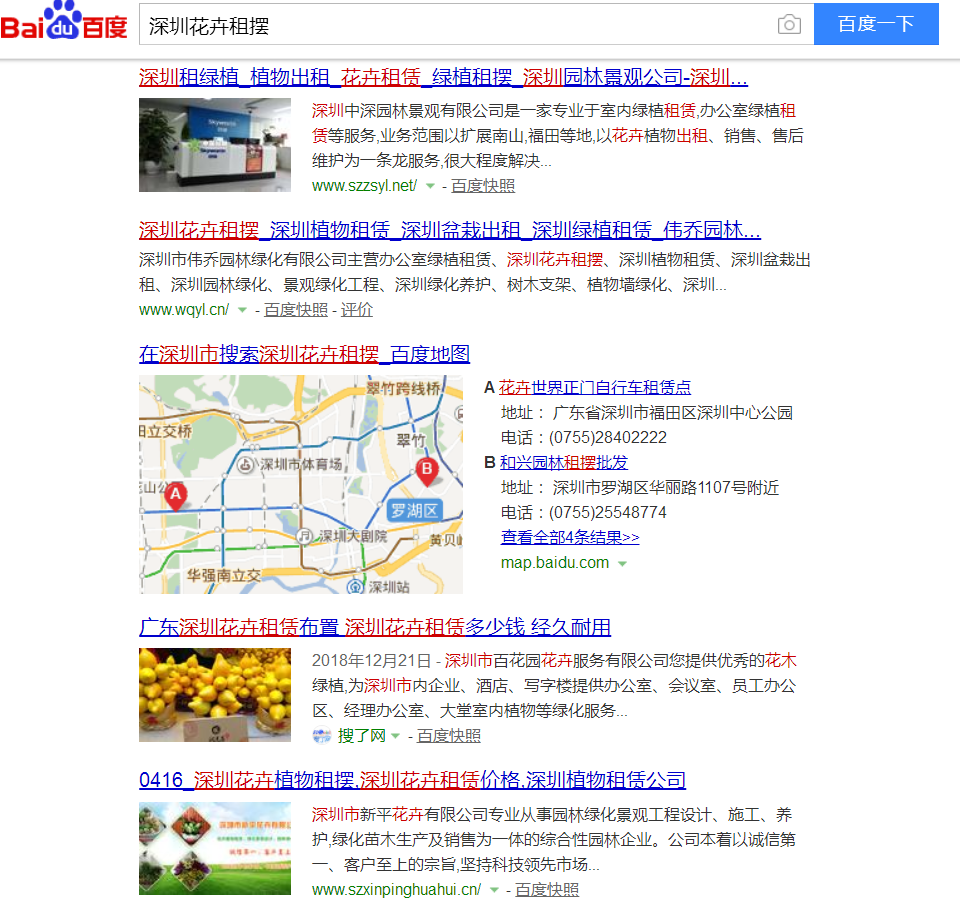Viewport: 960px width, 911px height.
Task: Click address 深圳市罗湖区华丽路1107号附近
Action: click(x=666, y=488)
